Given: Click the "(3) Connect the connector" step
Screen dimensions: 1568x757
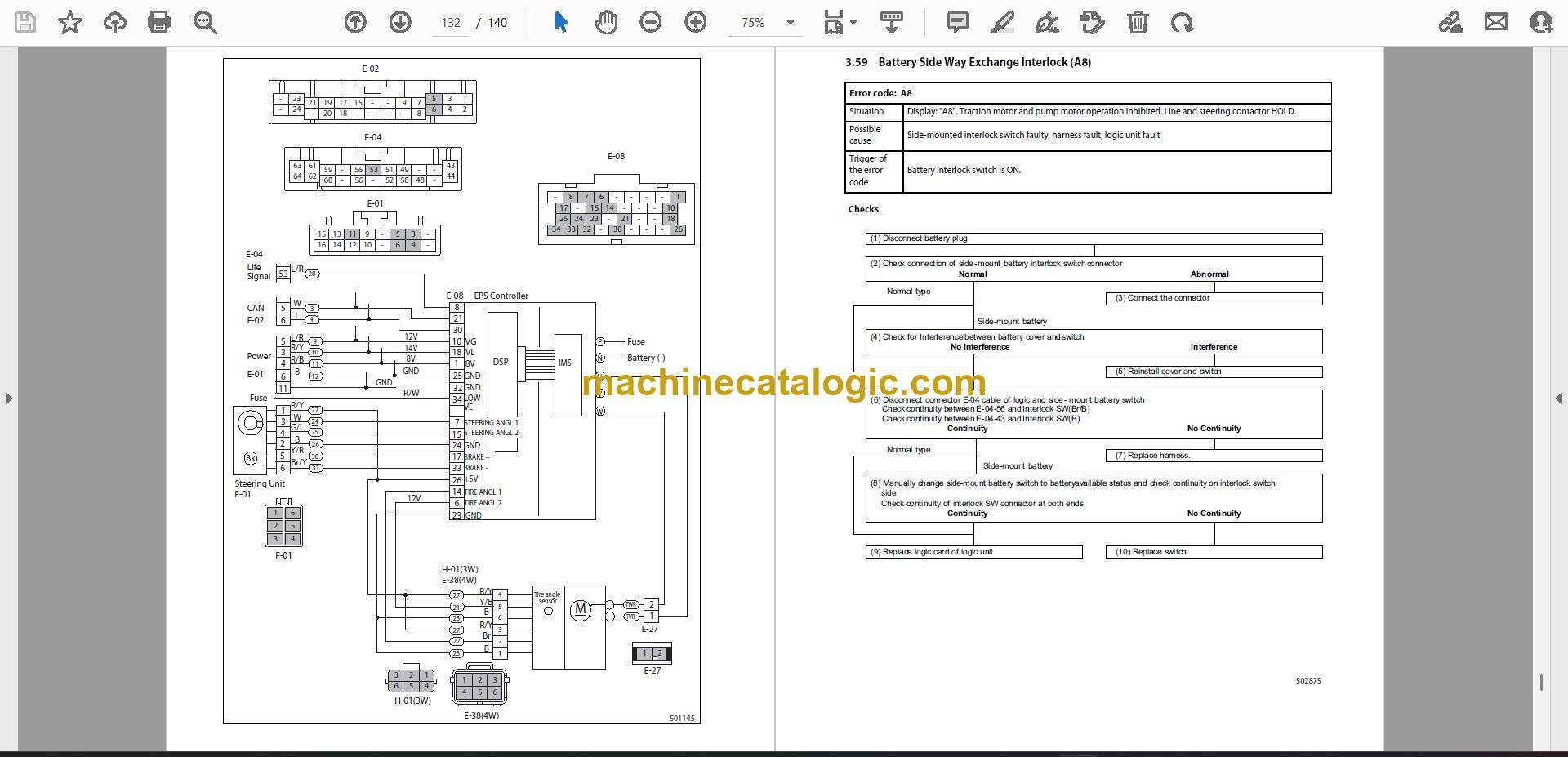Looking at the screenshot, I should [x=1214, y=298].
